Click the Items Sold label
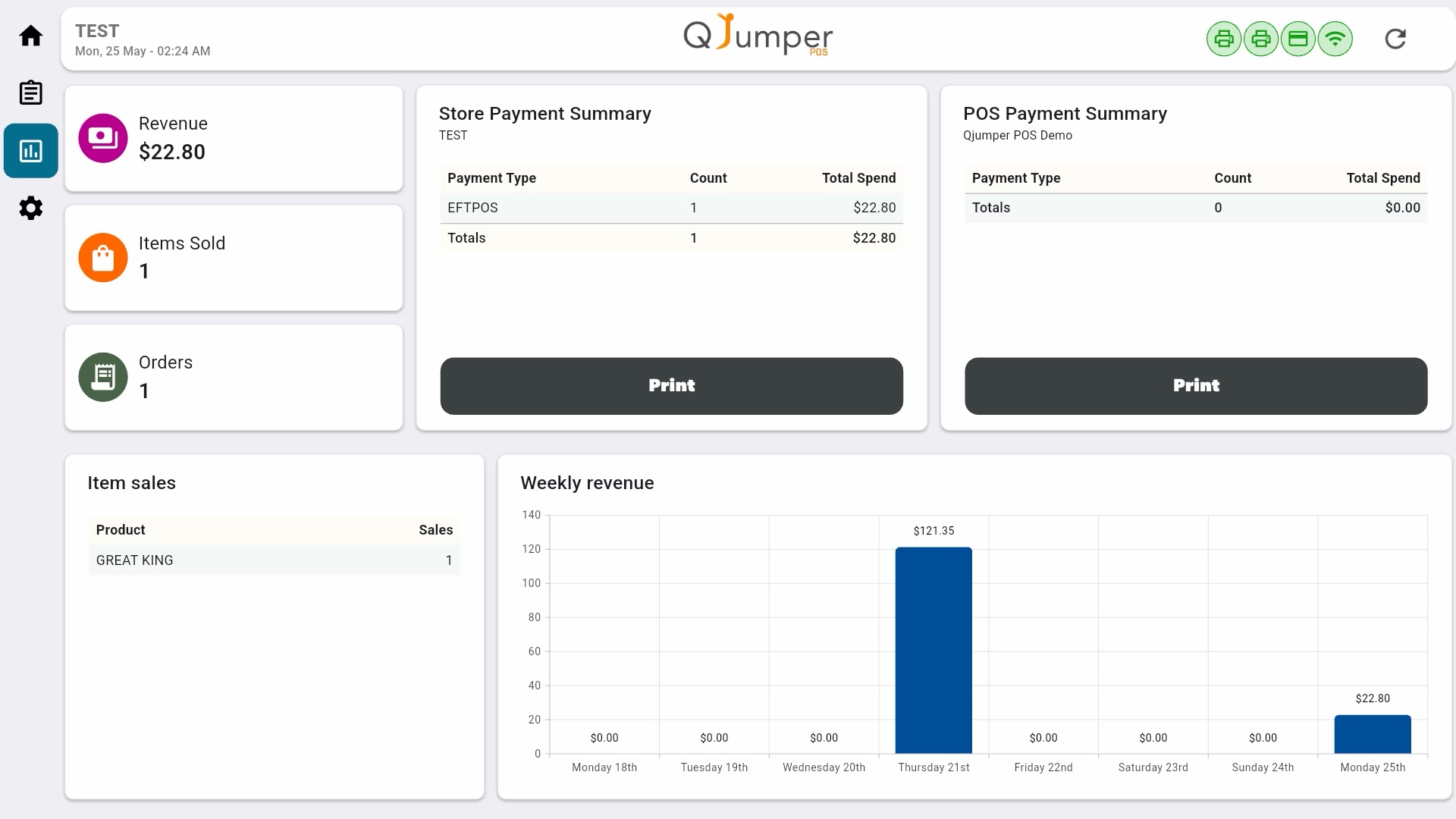Image resolution: width=1456 pixels, height=819 pixels. coord(182,243)
